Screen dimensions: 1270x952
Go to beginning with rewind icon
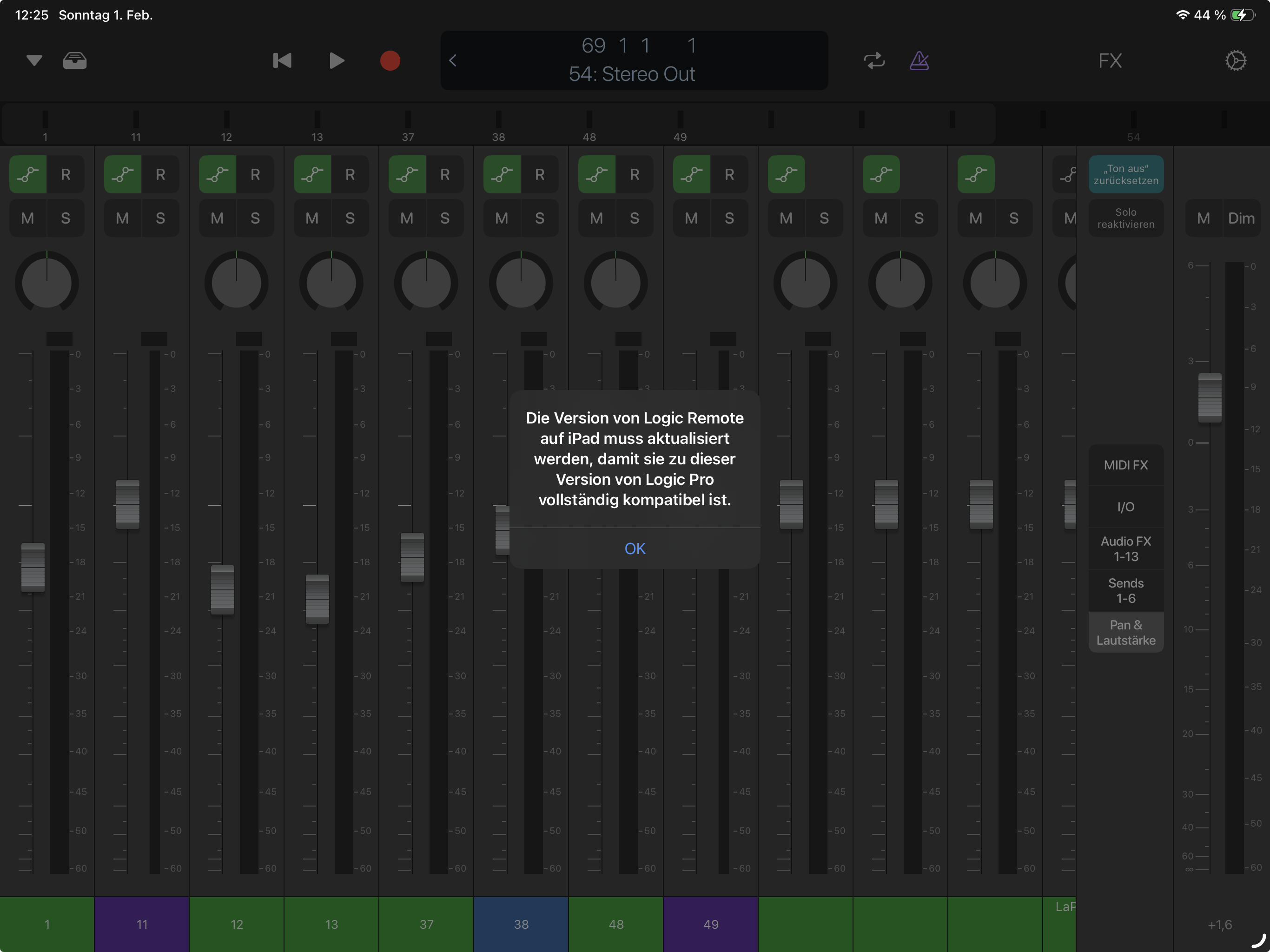[x=282, y=60]
